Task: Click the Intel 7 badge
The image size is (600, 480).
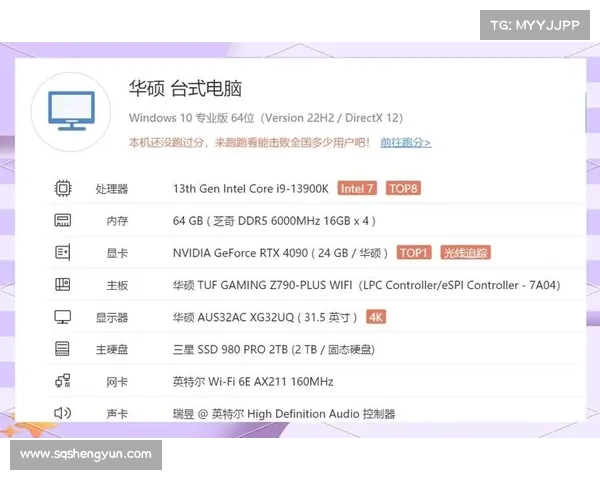Action: point(357,188)
